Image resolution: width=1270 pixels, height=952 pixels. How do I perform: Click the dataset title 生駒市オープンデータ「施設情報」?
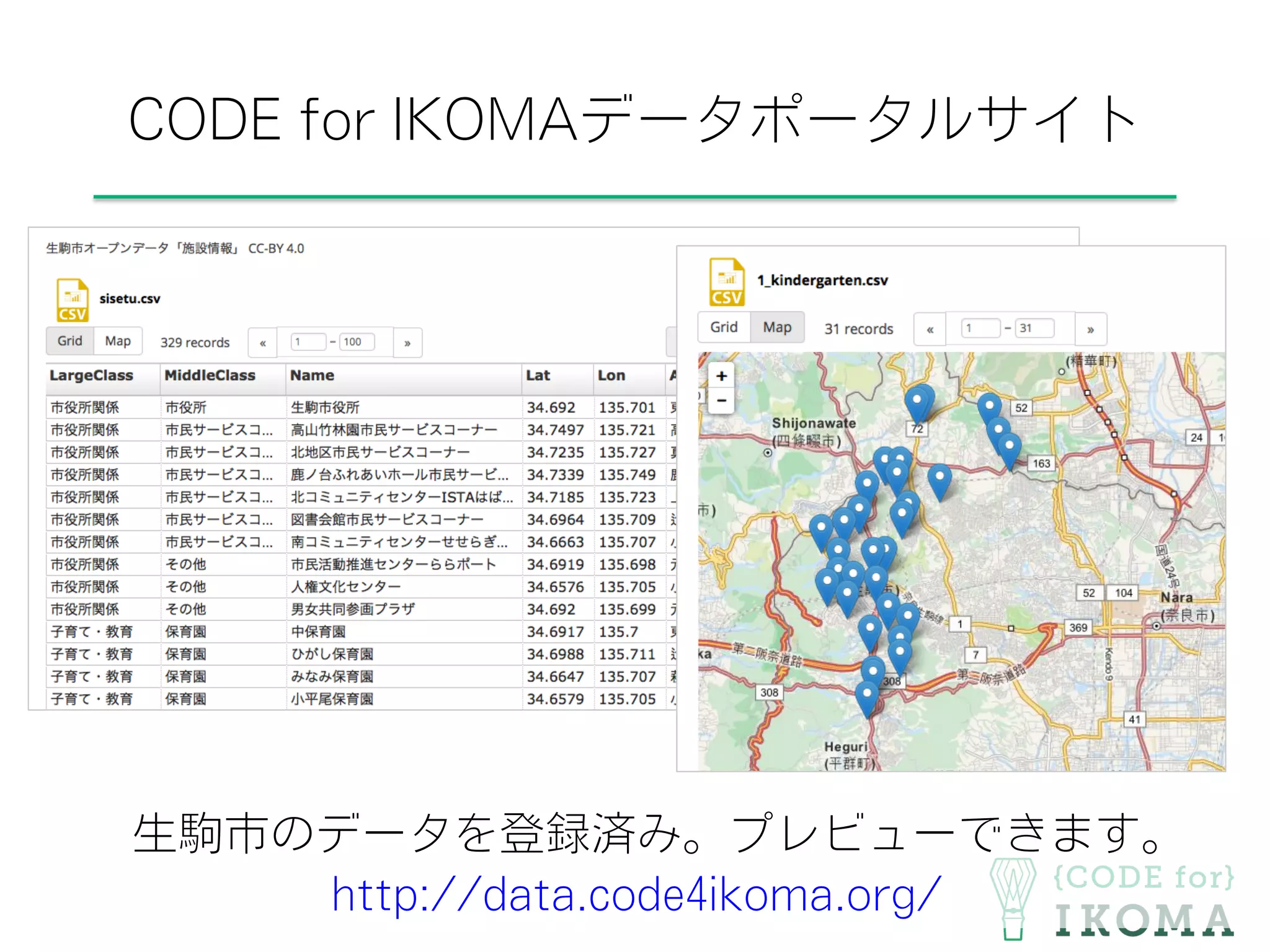point(143,249)
